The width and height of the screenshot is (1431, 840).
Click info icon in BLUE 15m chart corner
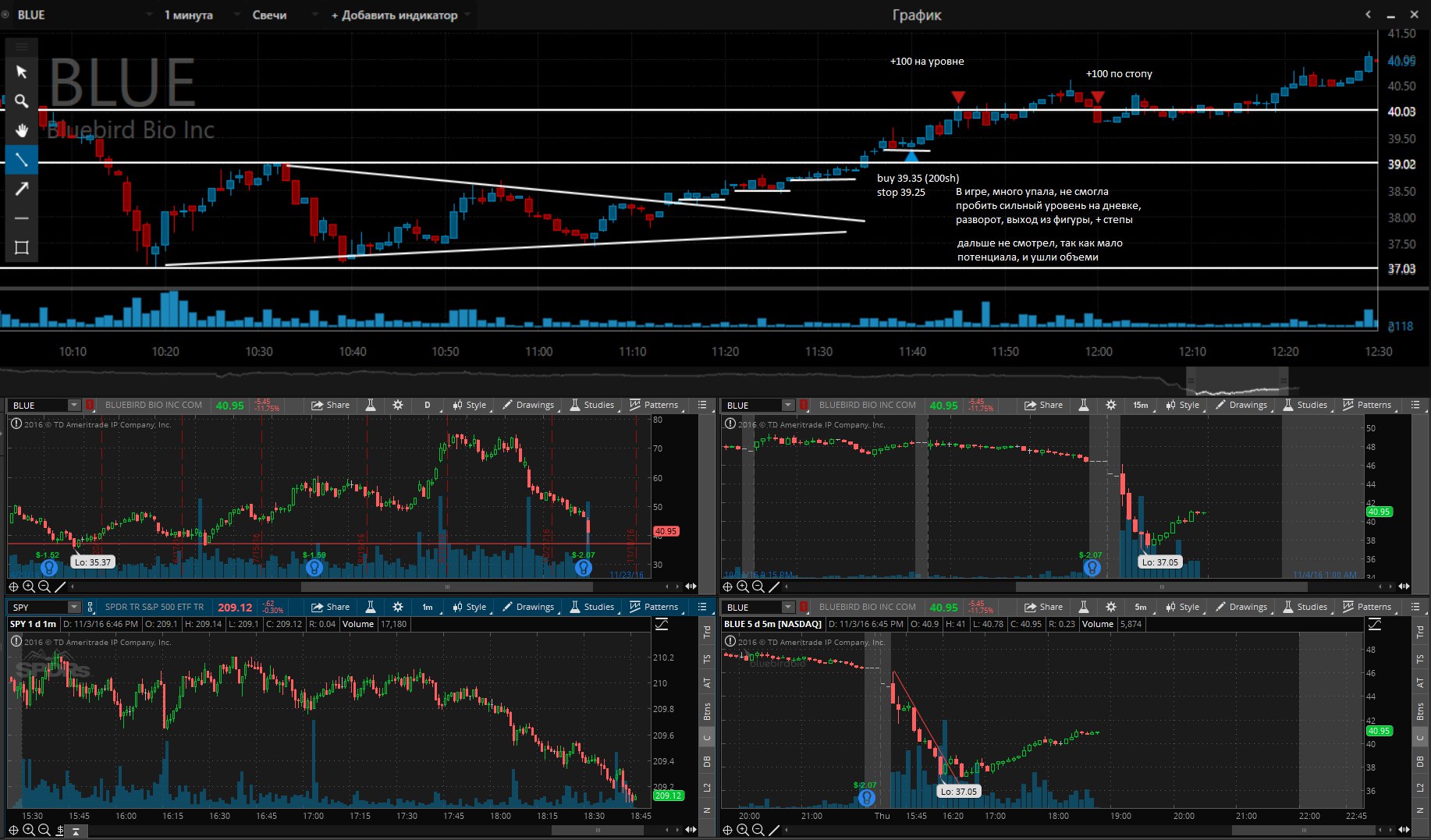[x=730, y=424]
